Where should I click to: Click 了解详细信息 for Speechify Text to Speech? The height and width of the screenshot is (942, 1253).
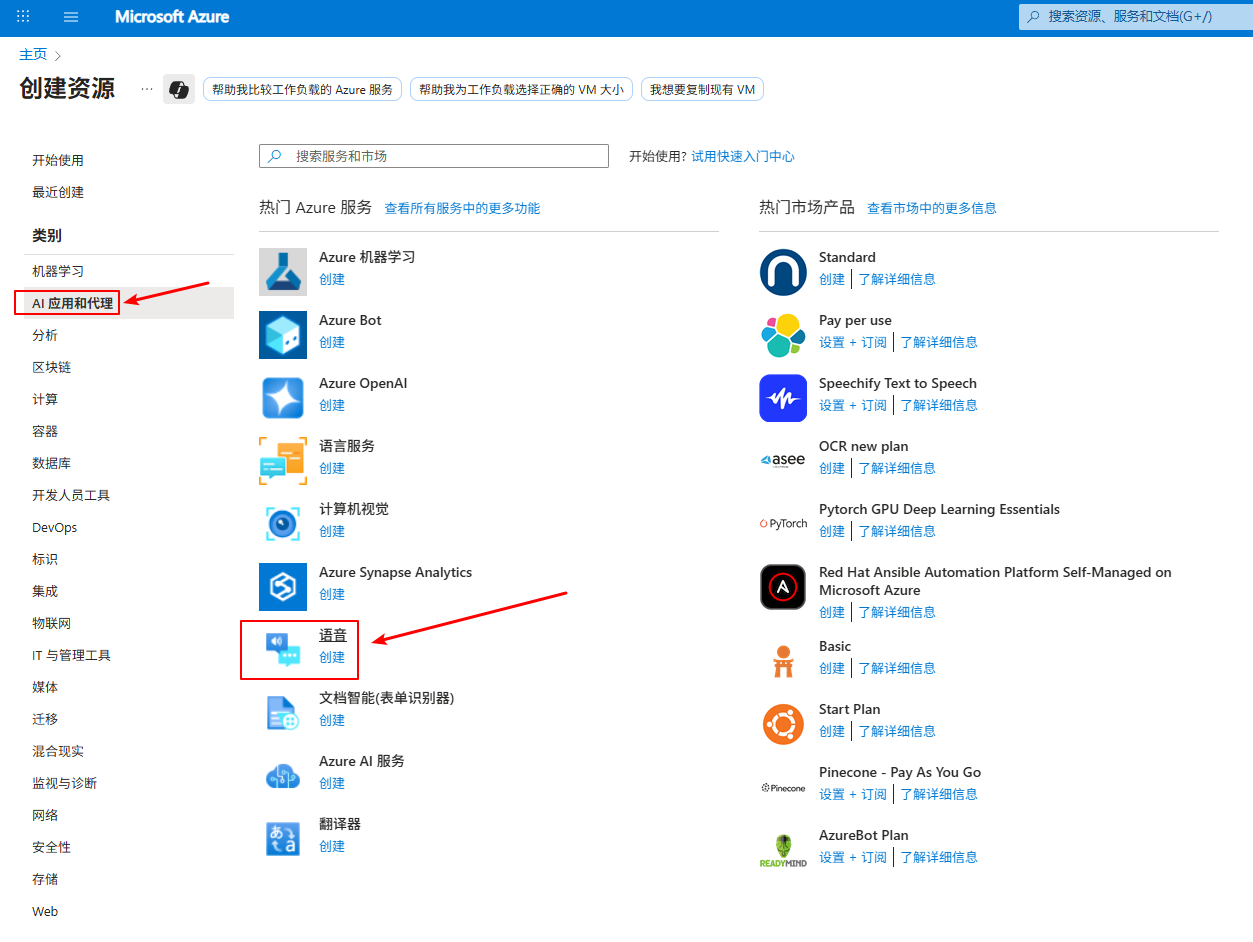tap(939, 405)
